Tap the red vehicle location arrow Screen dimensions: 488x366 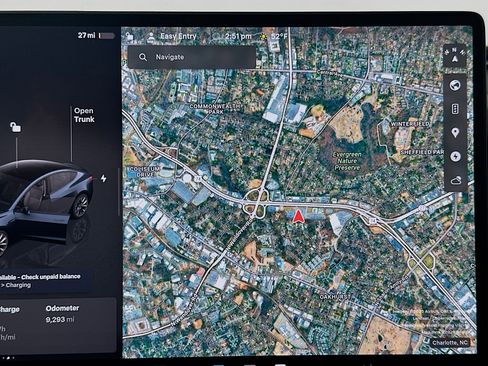pyautogui.click(x=298, y=215)
